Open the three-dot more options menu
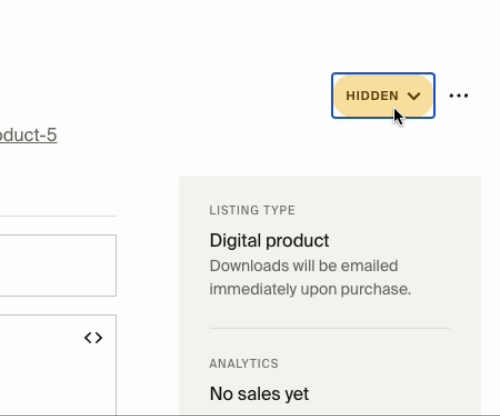Screen dimensions: 500x416 pyautogui.click(x=459, y=96)
